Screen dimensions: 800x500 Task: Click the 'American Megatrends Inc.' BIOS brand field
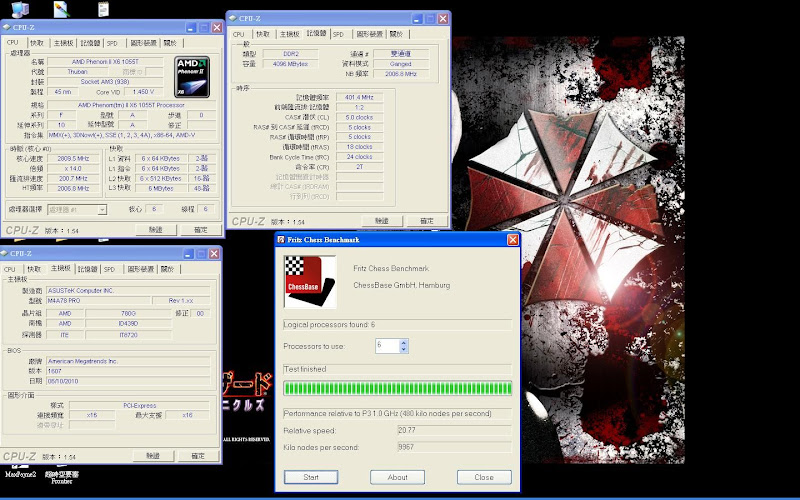pyautogui.click(x=128, y=361)
